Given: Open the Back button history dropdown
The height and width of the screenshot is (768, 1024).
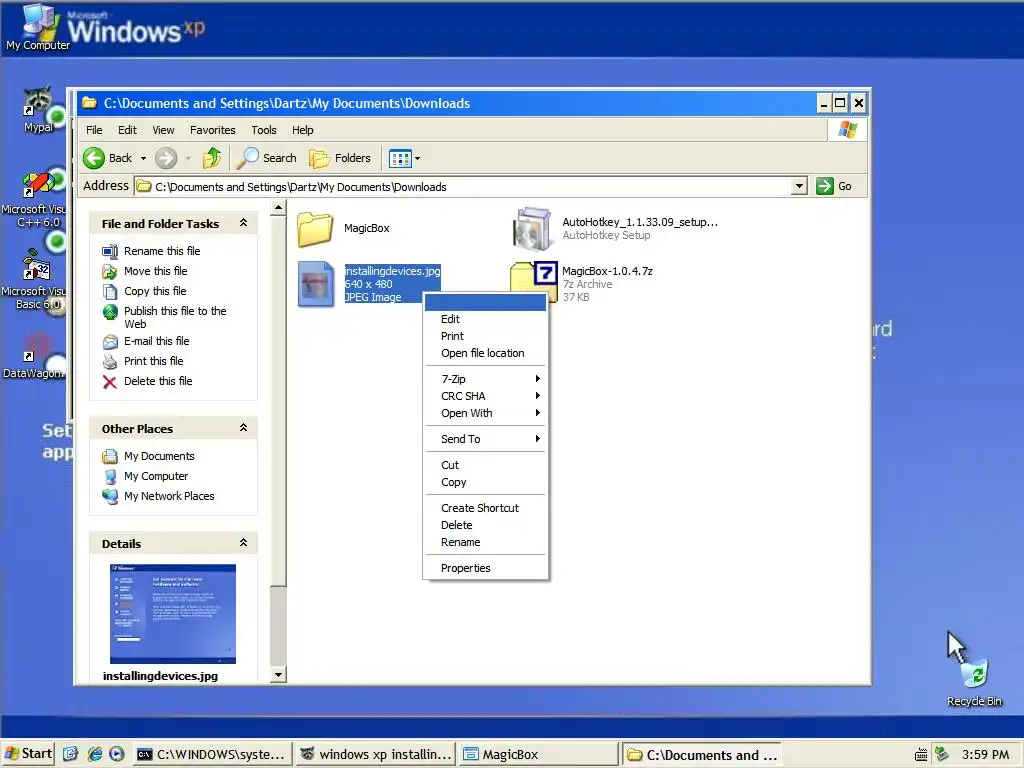Looking at the screenshot, I should coord(144,159).
